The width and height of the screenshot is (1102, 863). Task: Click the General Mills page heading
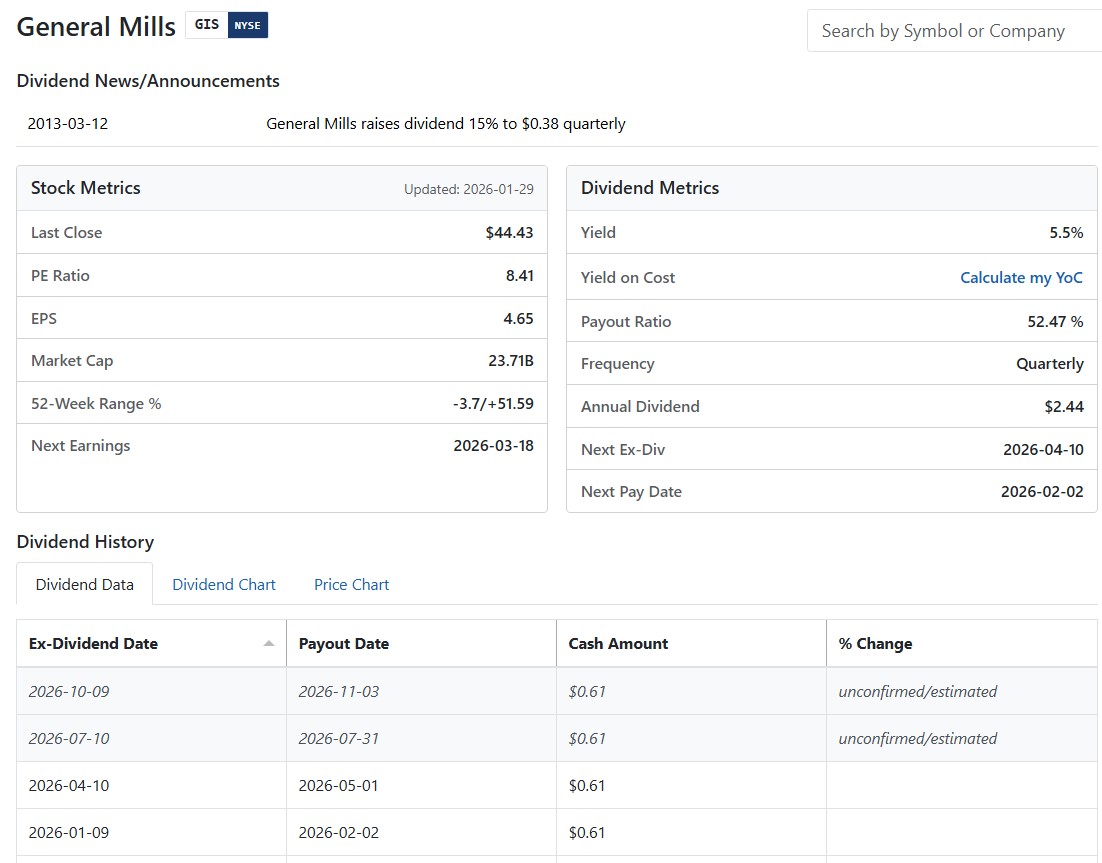96,27
